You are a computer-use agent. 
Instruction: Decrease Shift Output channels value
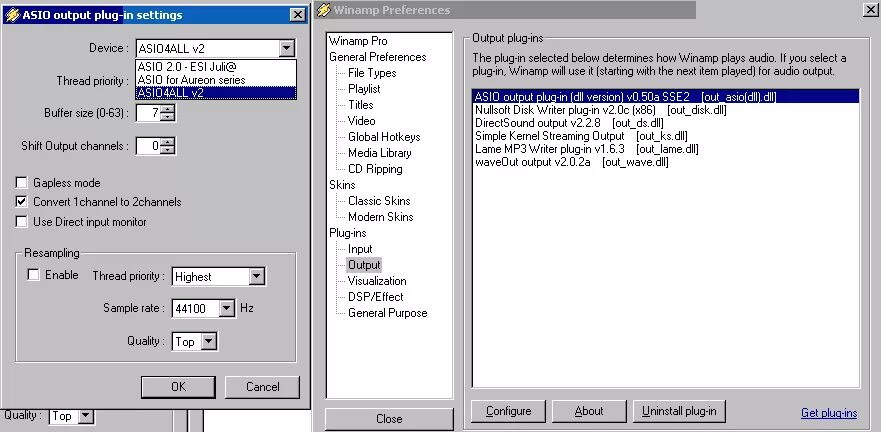click(167, 150)
